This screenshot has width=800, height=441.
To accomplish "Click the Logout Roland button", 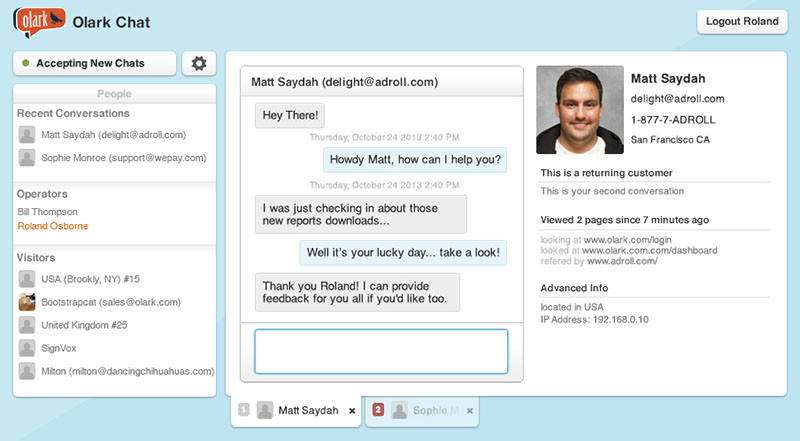I will [741, 21].
